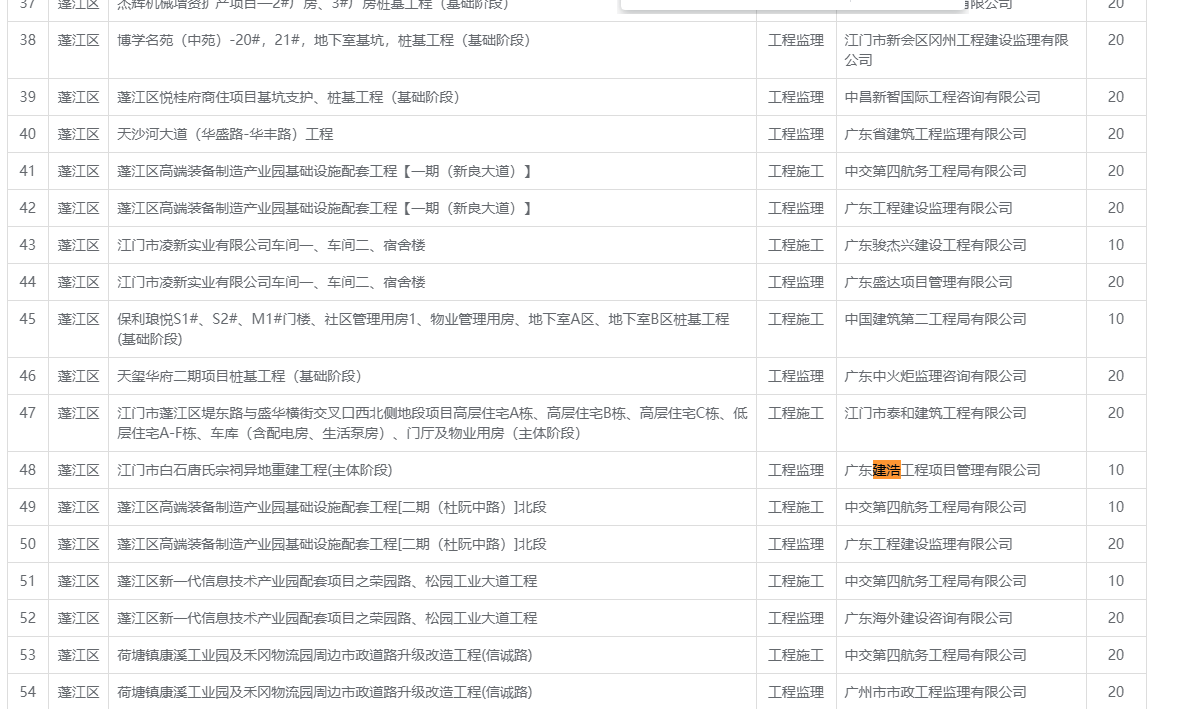Click company 广东骏杰兴建设工程有限公司
Image resolution: width=1177 pixels, height=709 pixels.
pyautogui.click(x=935, y=245)
